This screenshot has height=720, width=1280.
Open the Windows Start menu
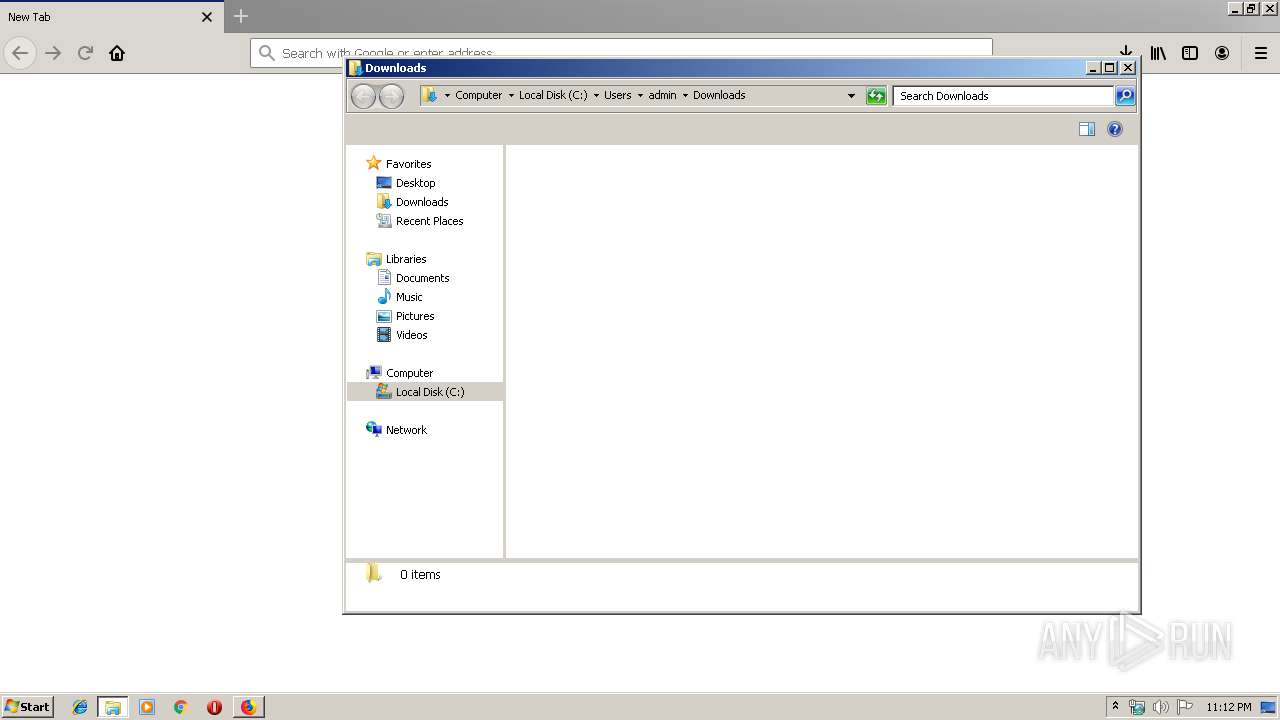(27, 707)
